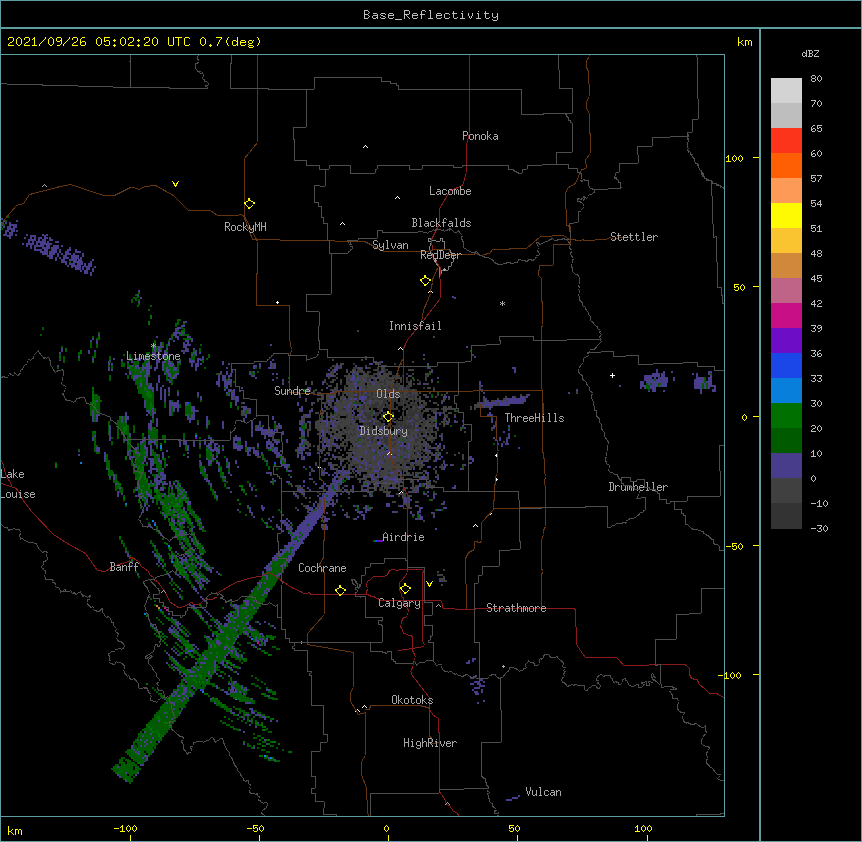This screenshot has height=842, width=862.
Task: Click the Blackfalds label
Action: (441, 223)
